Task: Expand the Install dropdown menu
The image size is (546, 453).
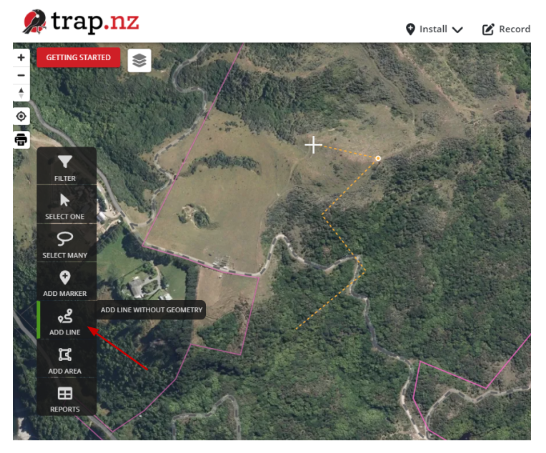Action: [434, 29]
